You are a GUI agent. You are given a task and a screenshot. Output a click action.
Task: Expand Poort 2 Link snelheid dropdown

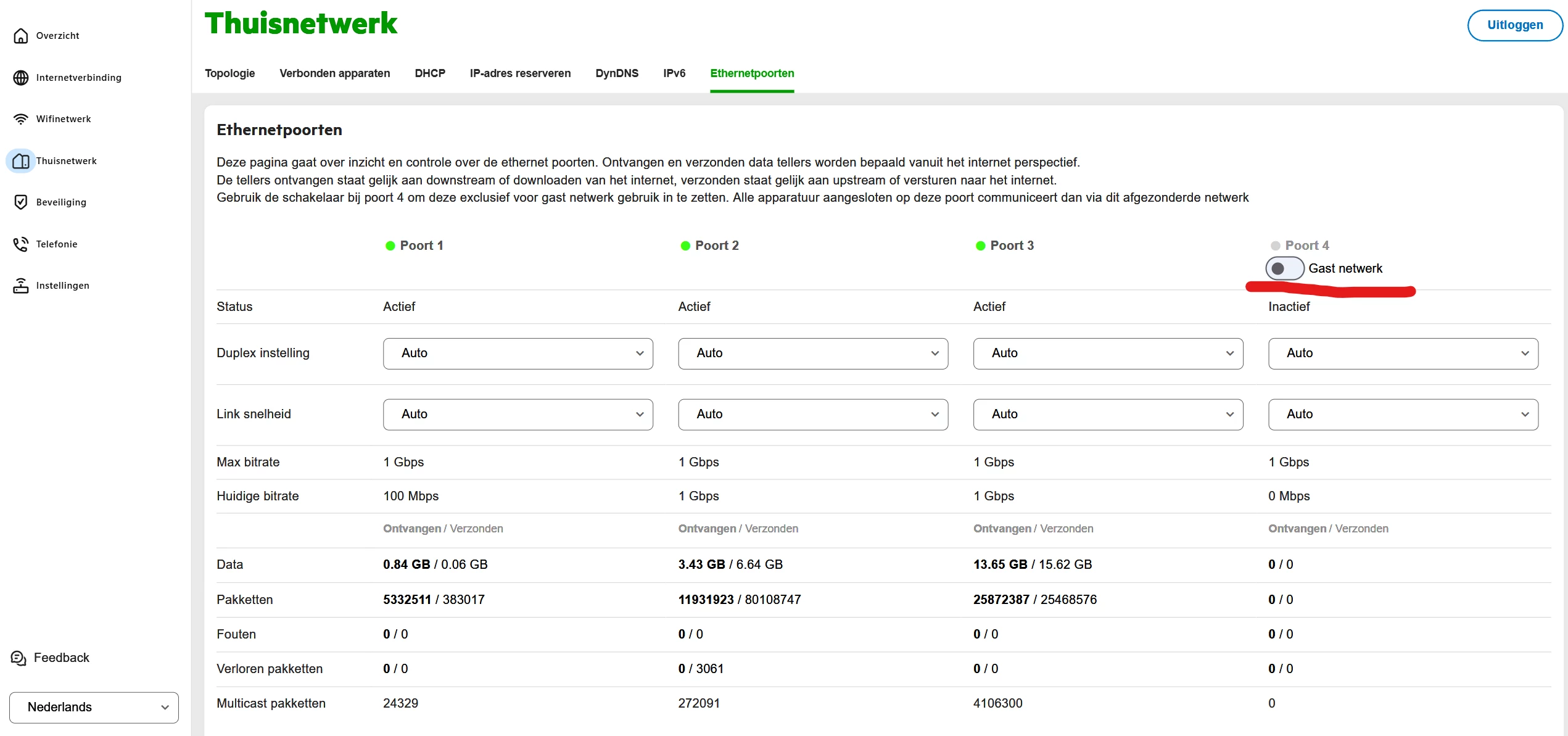812,415
